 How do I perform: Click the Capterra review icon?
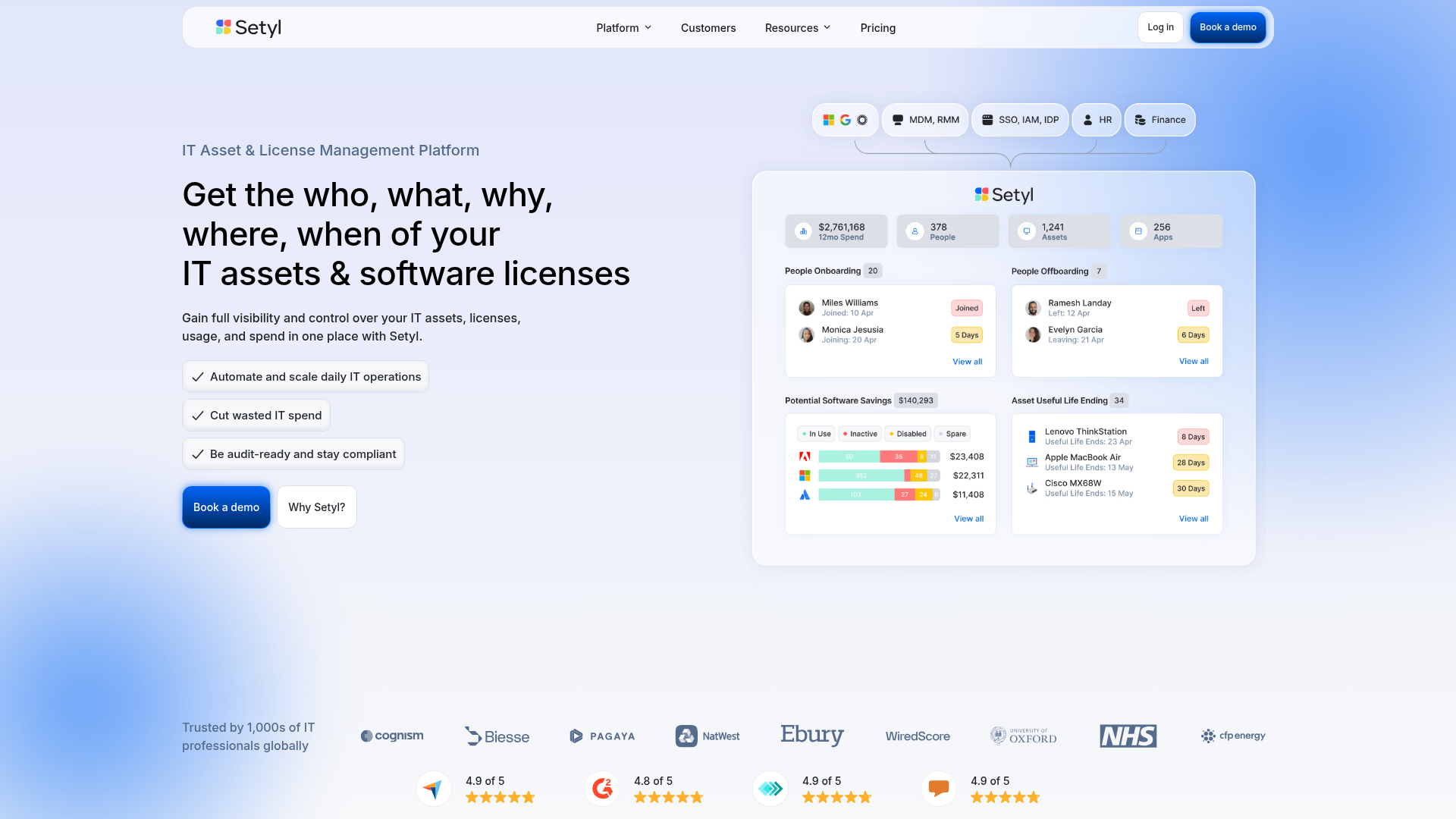click(x=434, y=789)
